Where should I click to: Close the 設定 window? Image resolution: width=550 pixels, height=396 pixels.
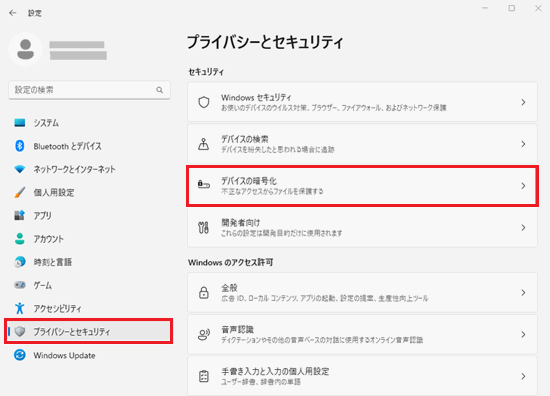[538, 8]
